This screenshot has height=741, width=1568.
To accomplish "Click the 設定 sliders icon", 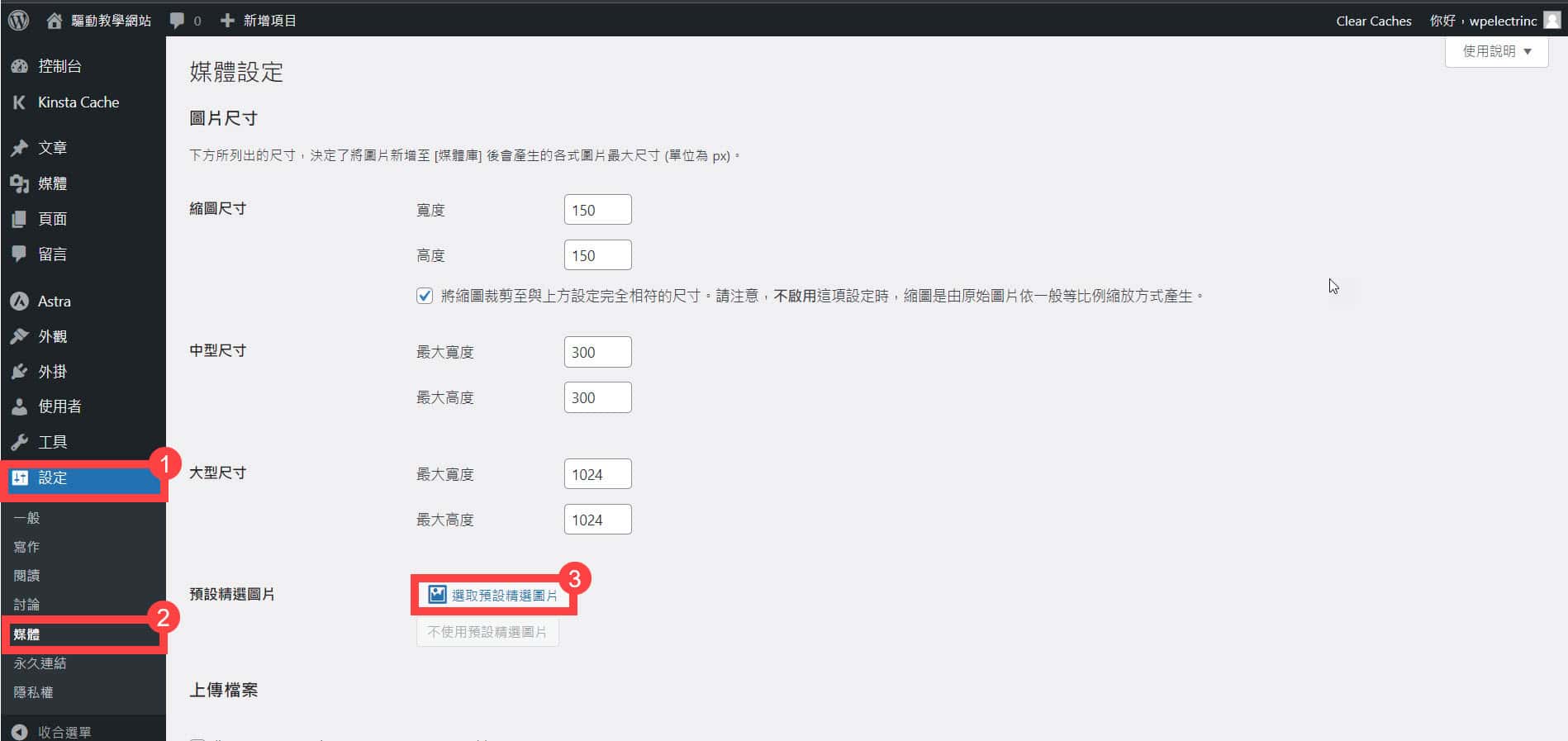I will point(20,477).
